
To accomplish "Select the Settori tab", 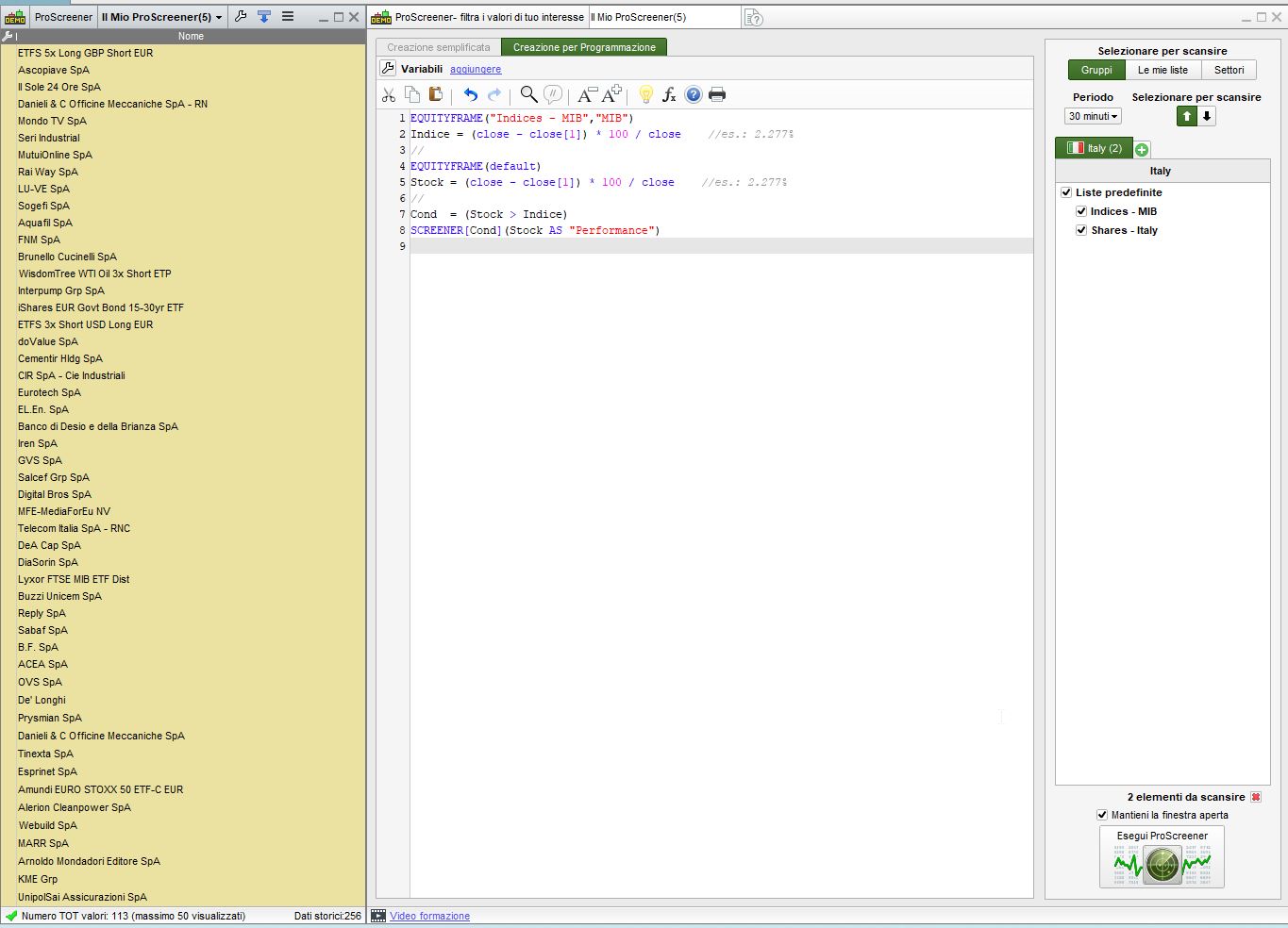I will pos(1229,70).
